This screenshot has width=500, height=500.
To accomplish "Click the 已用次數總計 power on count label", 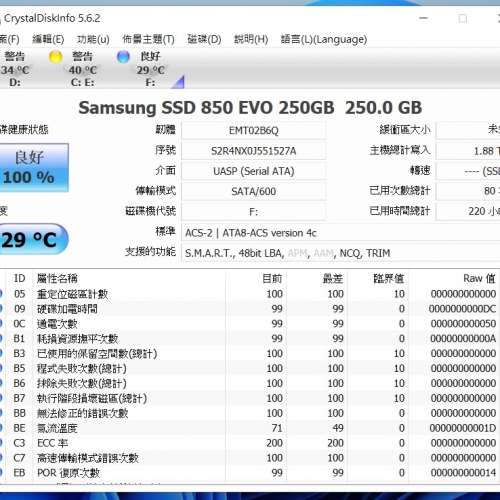I will tap(400, 191).
